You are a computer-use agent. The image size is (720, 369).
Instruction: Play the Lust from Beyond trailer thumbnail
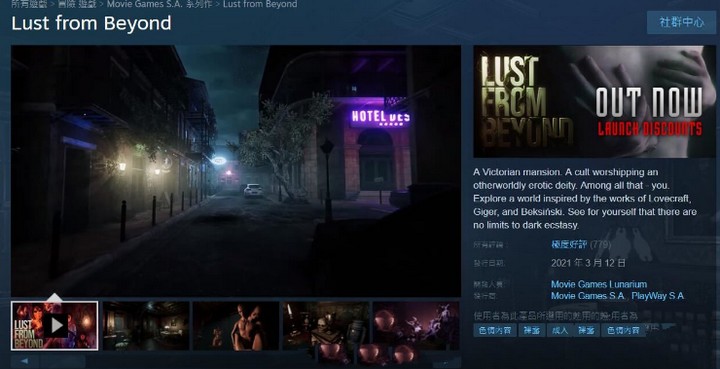(x=54, y=325)
